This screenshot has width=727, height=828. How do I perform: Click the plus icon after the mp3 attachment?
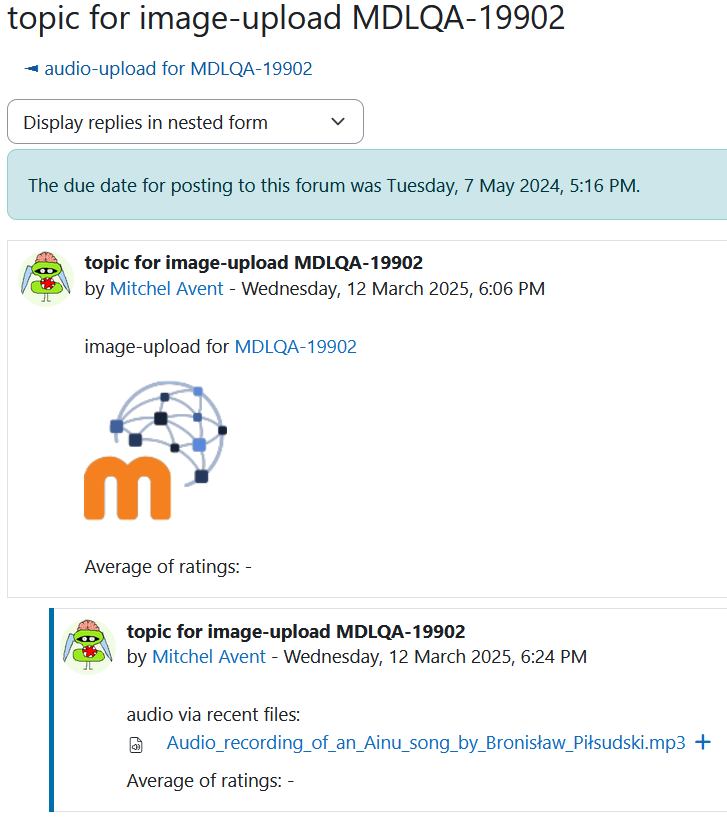pos(703,742)
